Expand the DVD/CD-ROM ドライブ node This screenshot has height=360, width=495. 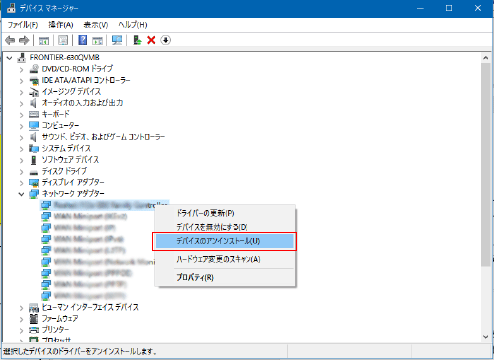(22, 69)
